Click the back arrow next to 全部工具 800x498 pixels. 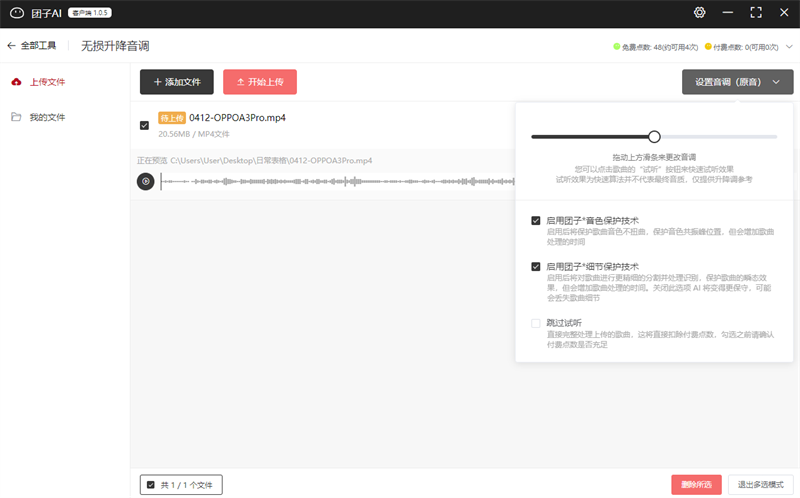coord(12,46)
